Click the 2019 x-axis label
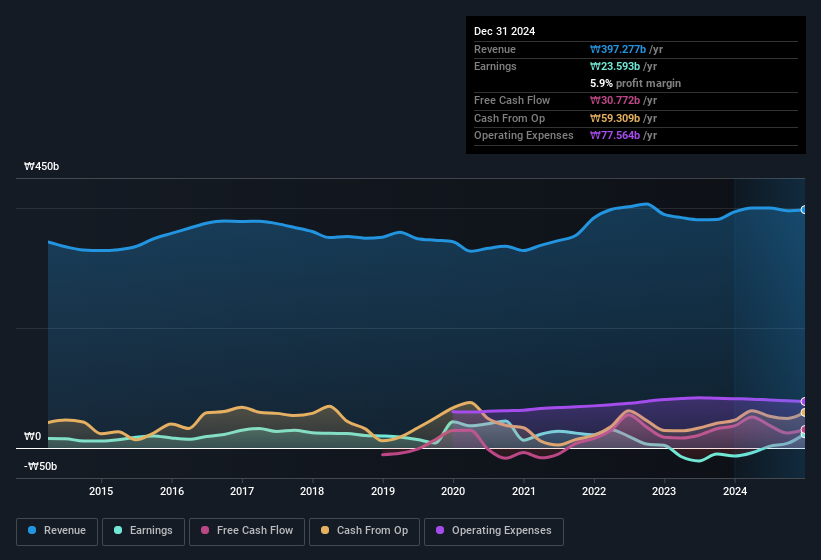This screenshot has width=821, height=560. 383,491
